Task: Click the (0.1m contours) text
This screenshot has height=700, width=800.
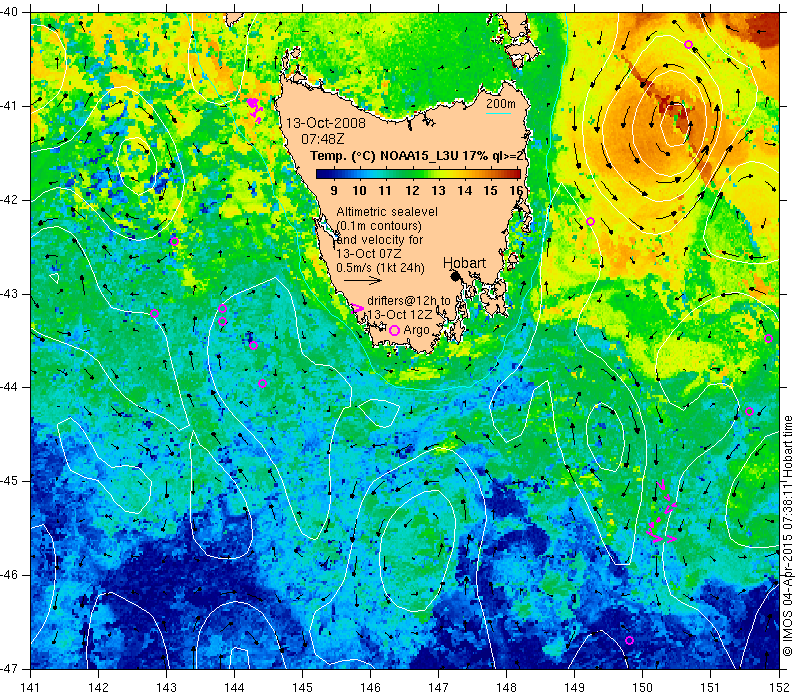Action: 379,226
